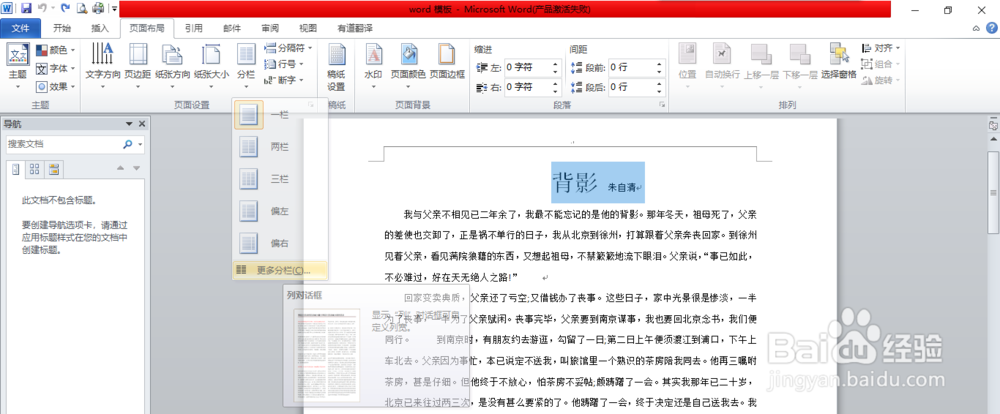This screenshot has height=414, width=1000.
Task: Open the 有道翻译 tab
Action: tap(355, 28)
